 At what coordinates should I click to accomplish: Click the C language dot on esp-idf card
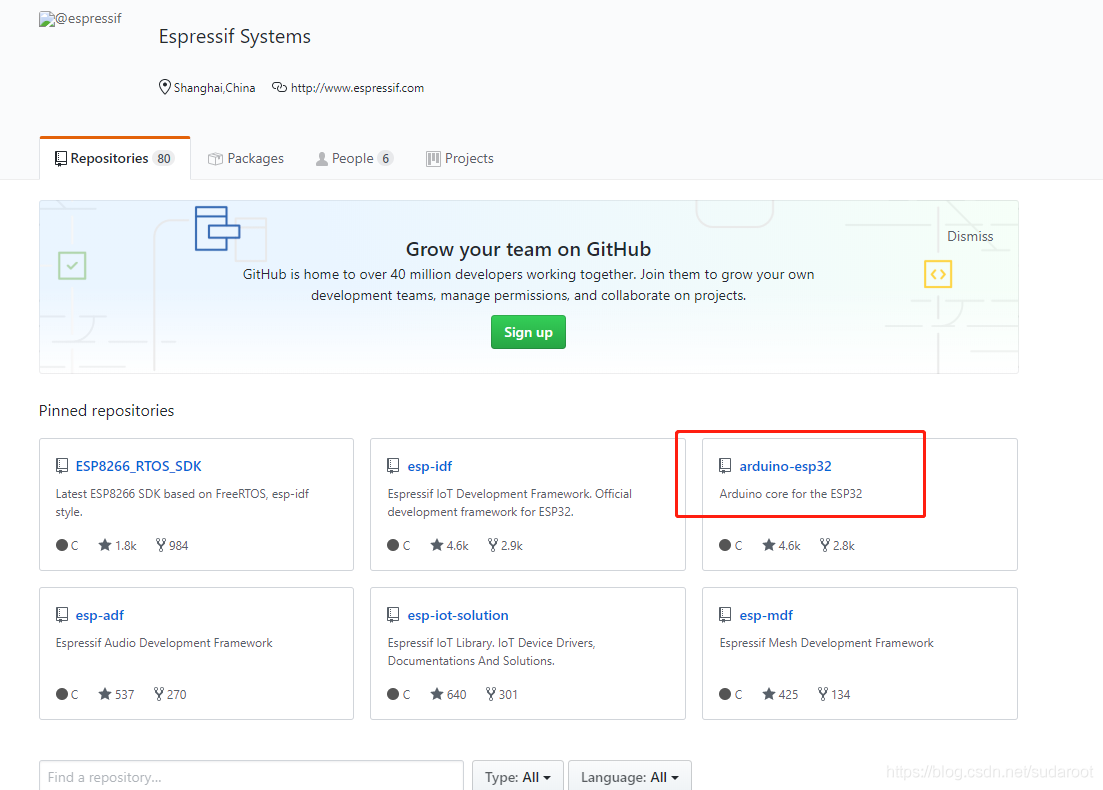(393, 545)
